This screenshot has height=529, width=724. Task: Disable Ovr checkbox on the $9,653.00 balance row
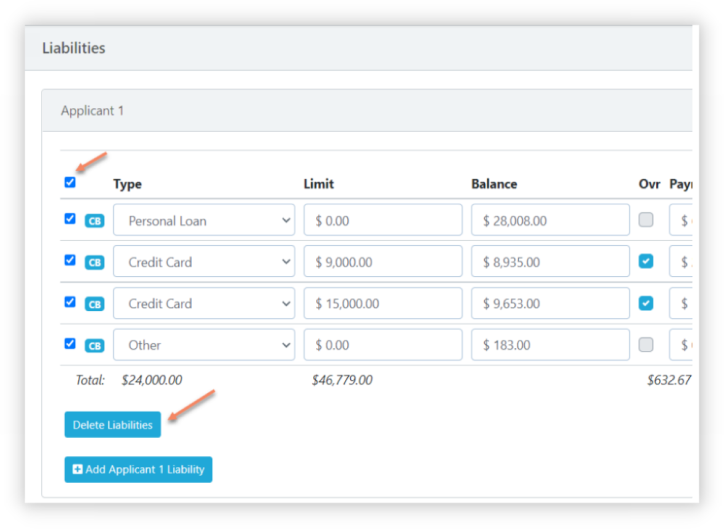646,303
